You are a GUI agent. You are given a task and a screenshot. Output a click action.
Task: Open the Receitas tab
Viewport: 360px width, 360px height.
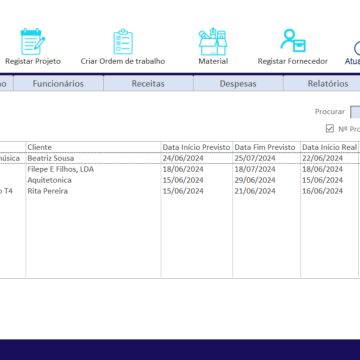click(148, 84)
